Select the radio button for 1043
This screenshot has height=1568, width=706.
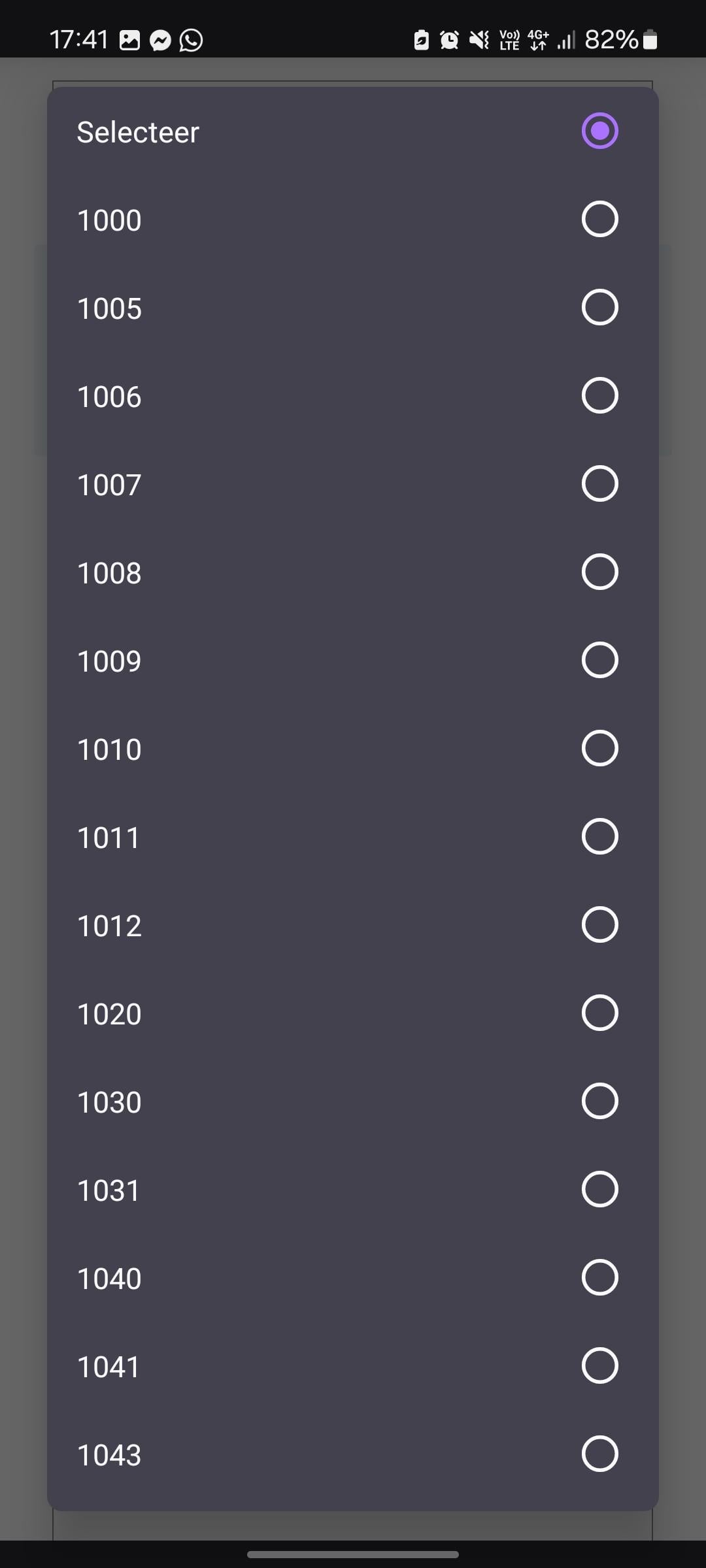click(599, 1454)
